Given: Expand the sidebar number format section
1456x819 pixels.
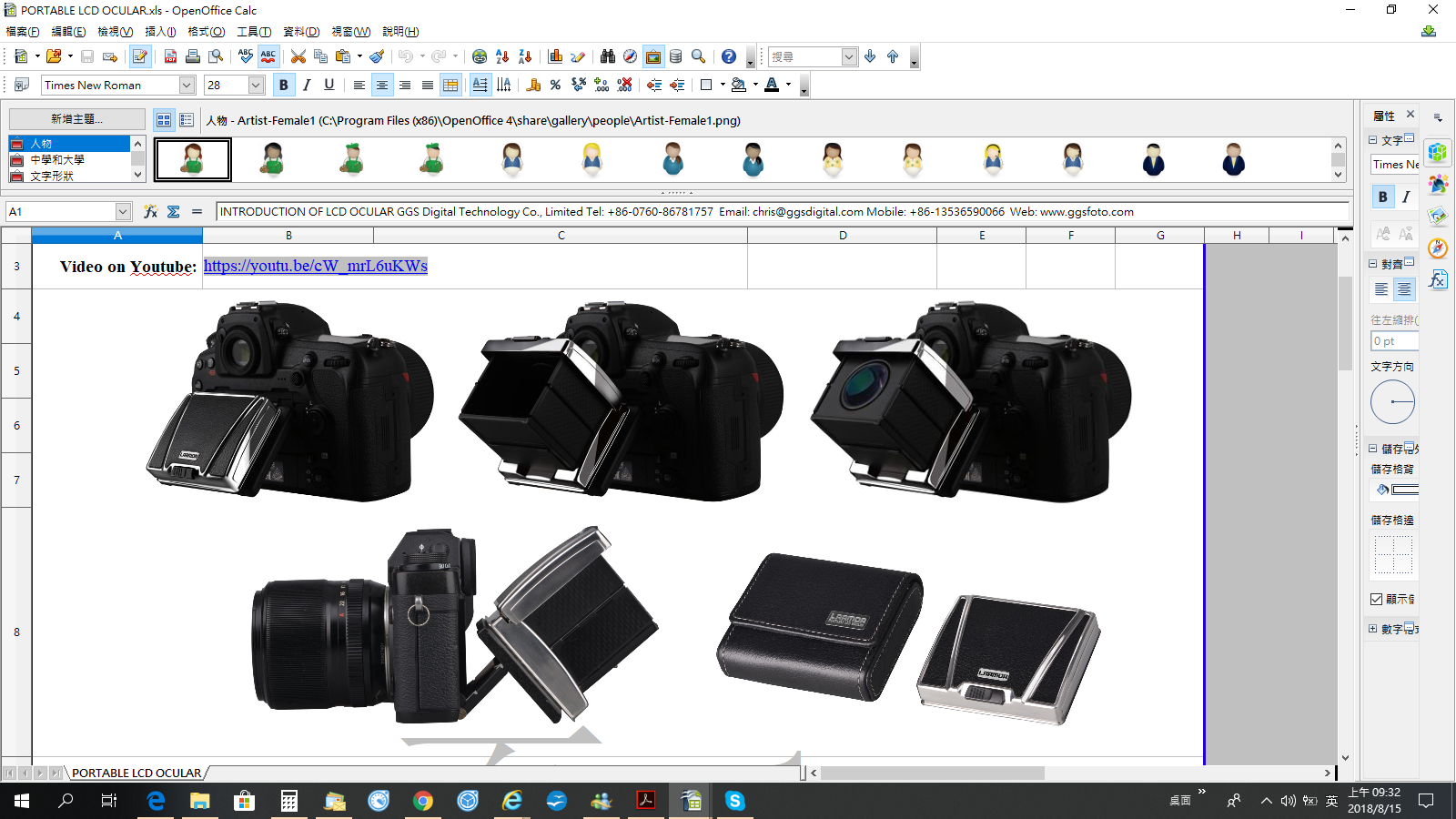Looking at the screenshot, I should pyautogui.click(x=1373, y=628).
